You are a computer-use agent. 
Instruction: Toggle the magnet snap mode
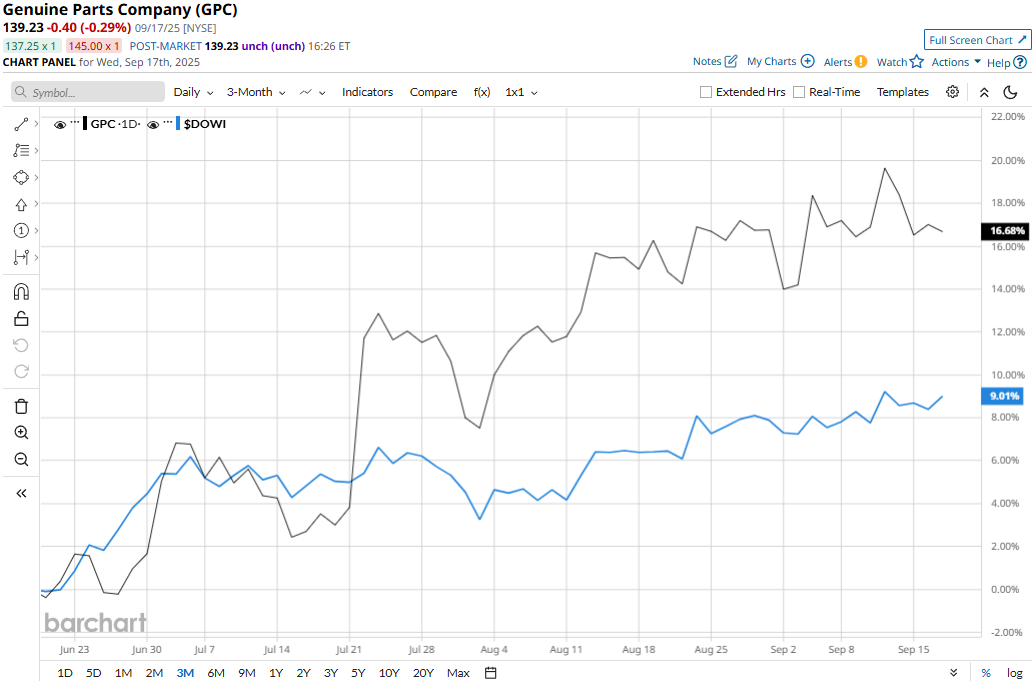pyautogui.click(x=21, y=291)
